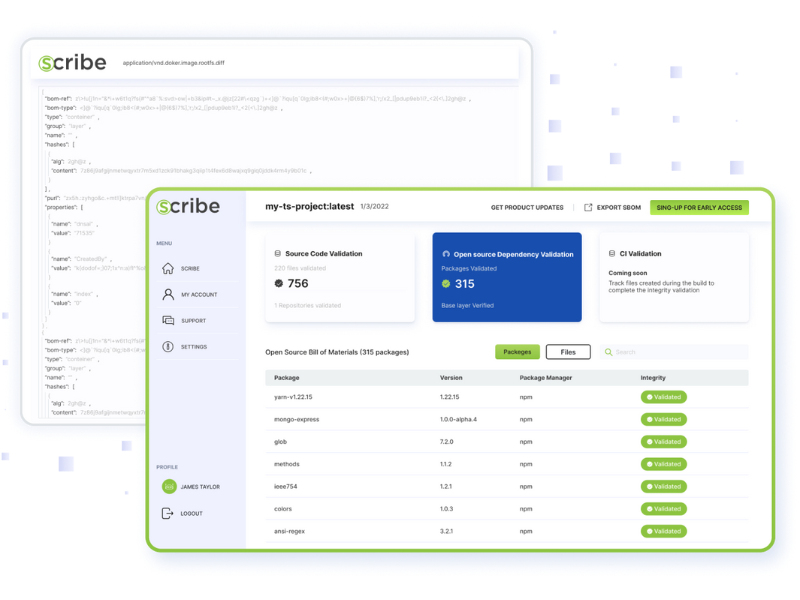The image size is (800, 600).
Task: Click the Export SBOM share icon
Action: click(588, 207)
